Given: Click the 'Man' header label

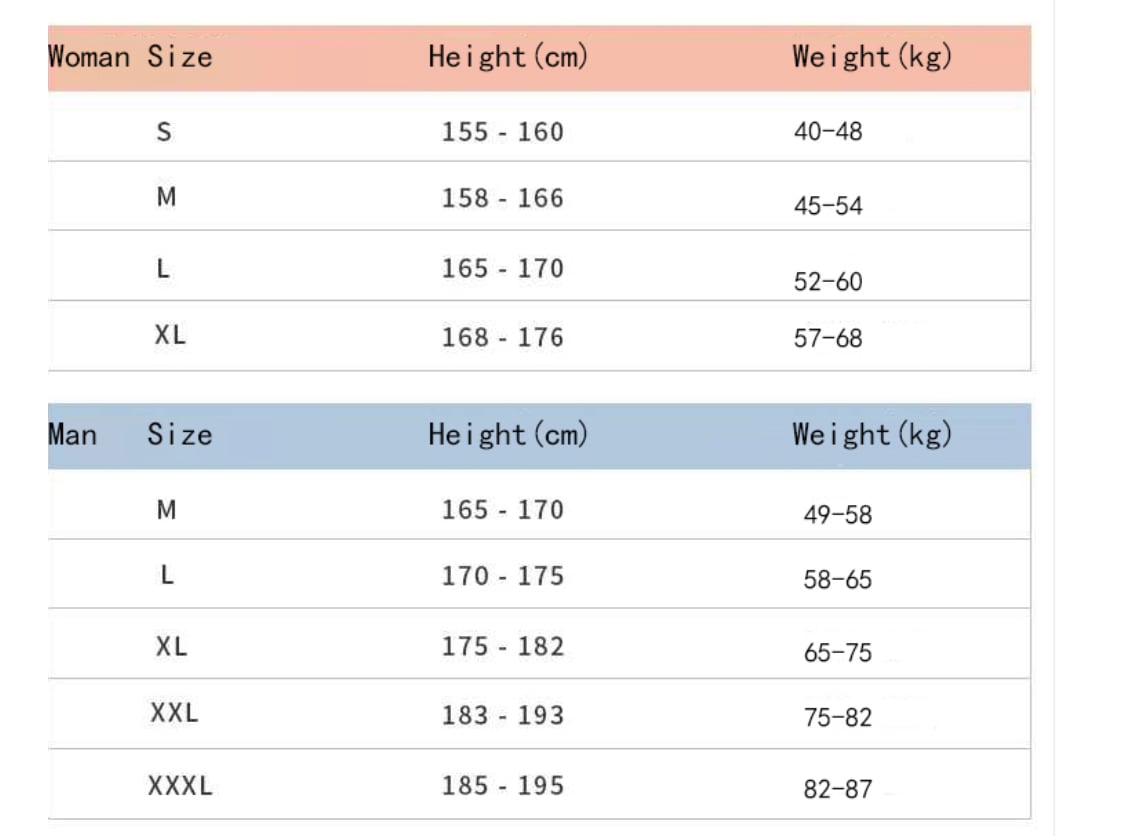Looking at the screenshot, I should point(73,435).
